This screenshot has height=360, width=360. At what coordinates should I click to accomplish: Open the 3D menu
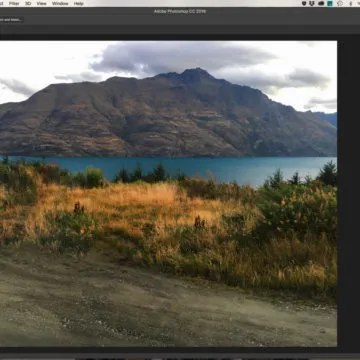point(28,3)
